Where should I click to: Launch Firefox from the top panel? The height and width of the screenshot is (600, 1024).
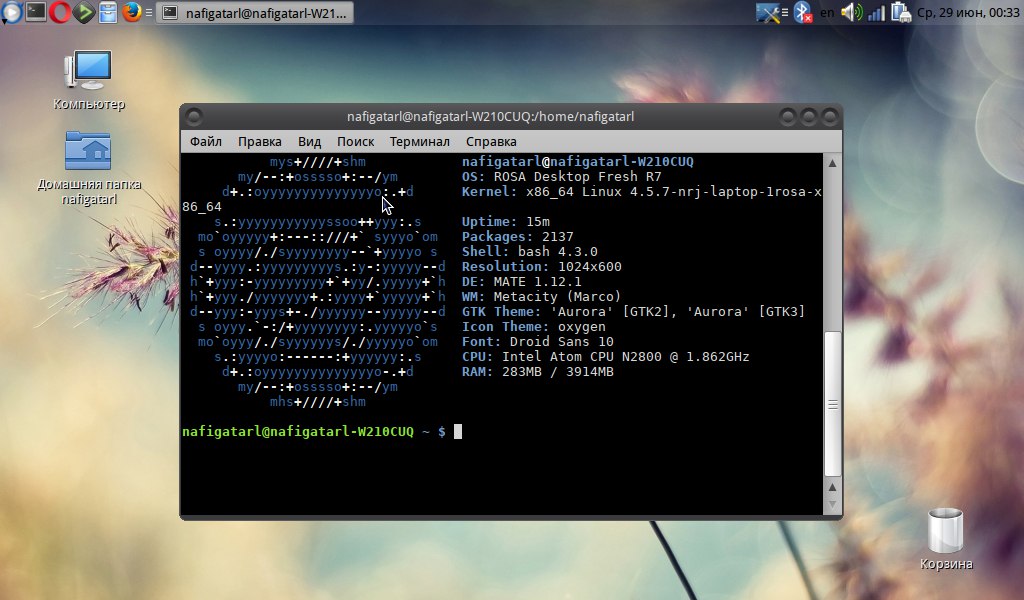131,12
